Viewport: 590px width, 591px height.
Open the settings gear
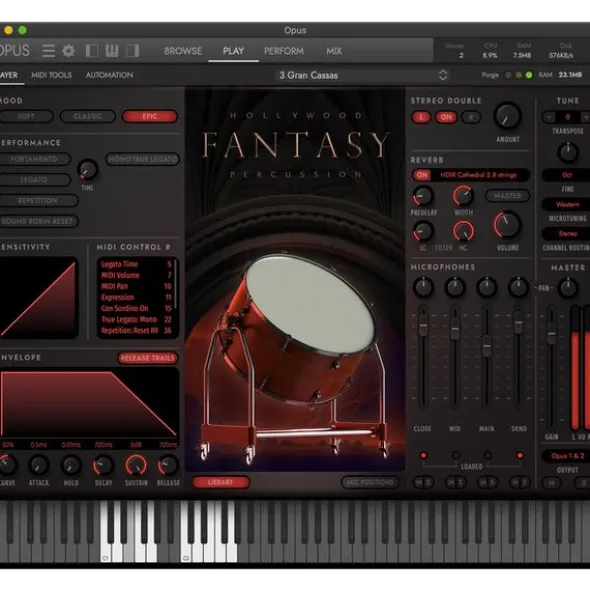[x=69, y=51]
